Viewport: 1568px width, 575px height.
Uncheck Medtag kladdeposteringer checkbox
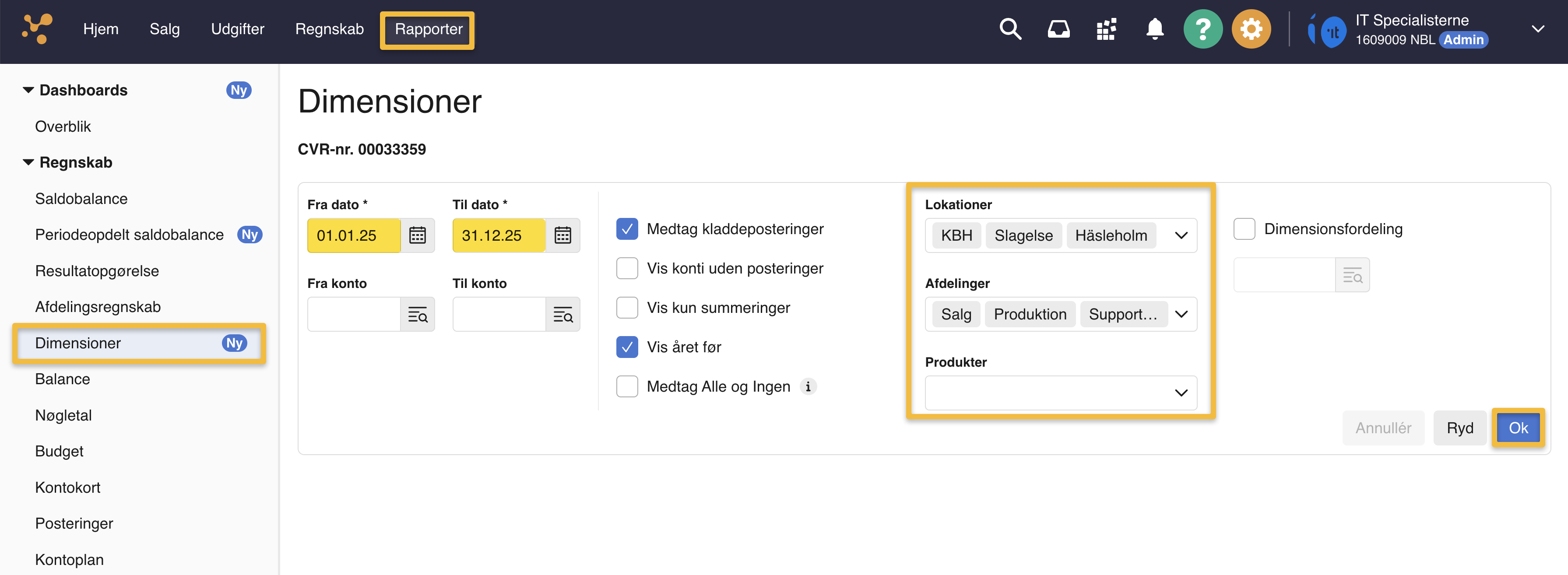coord(627,229)
